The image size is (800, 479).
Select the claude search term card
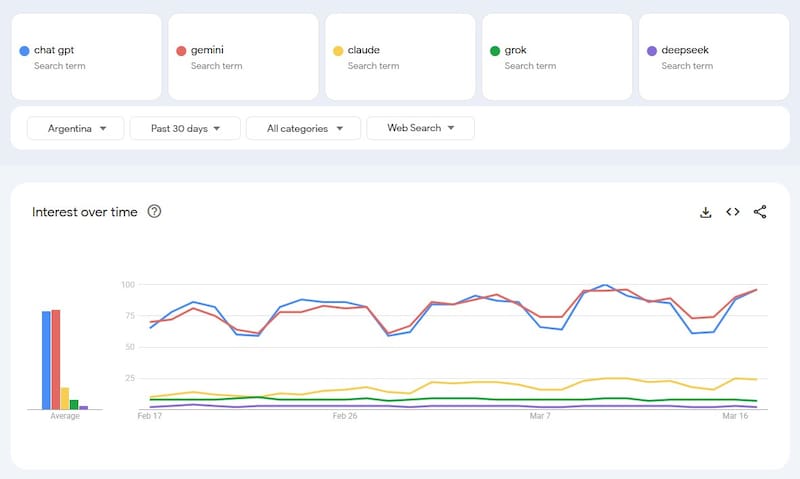point(400,56)
